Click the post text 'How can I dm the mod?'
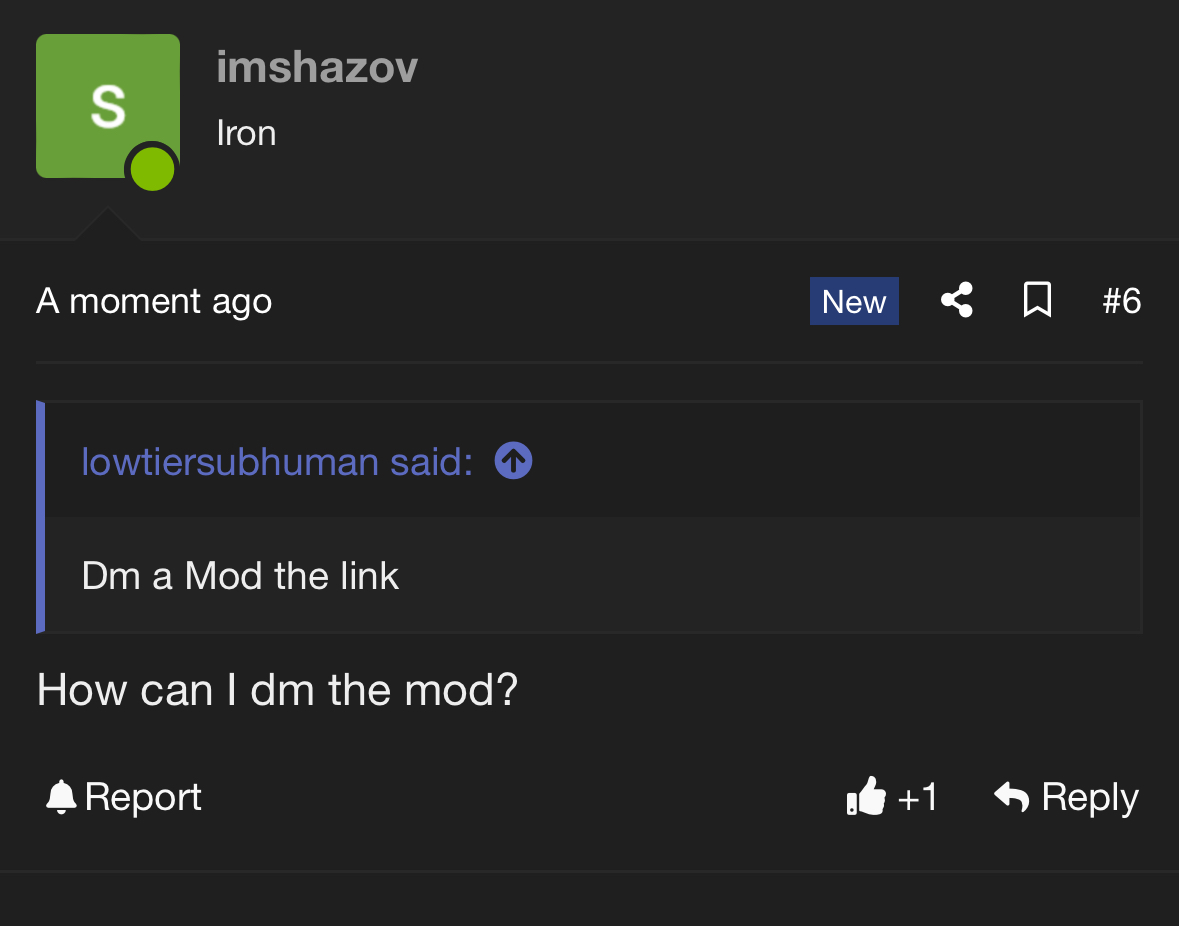 (277, 690)
